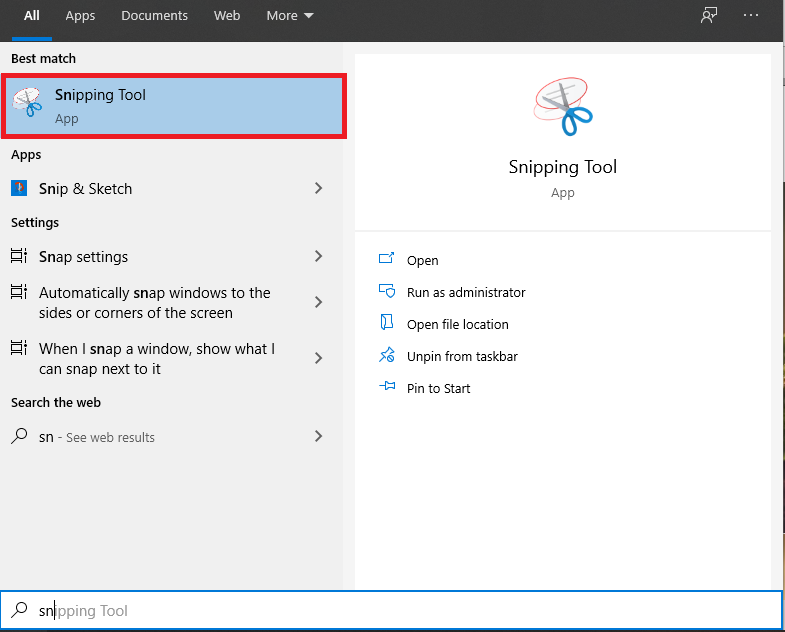The width and height of the screenshot is (785, 632).
Task: Expand the Snap settings result chevron
Action: click(x=318, y=257)
